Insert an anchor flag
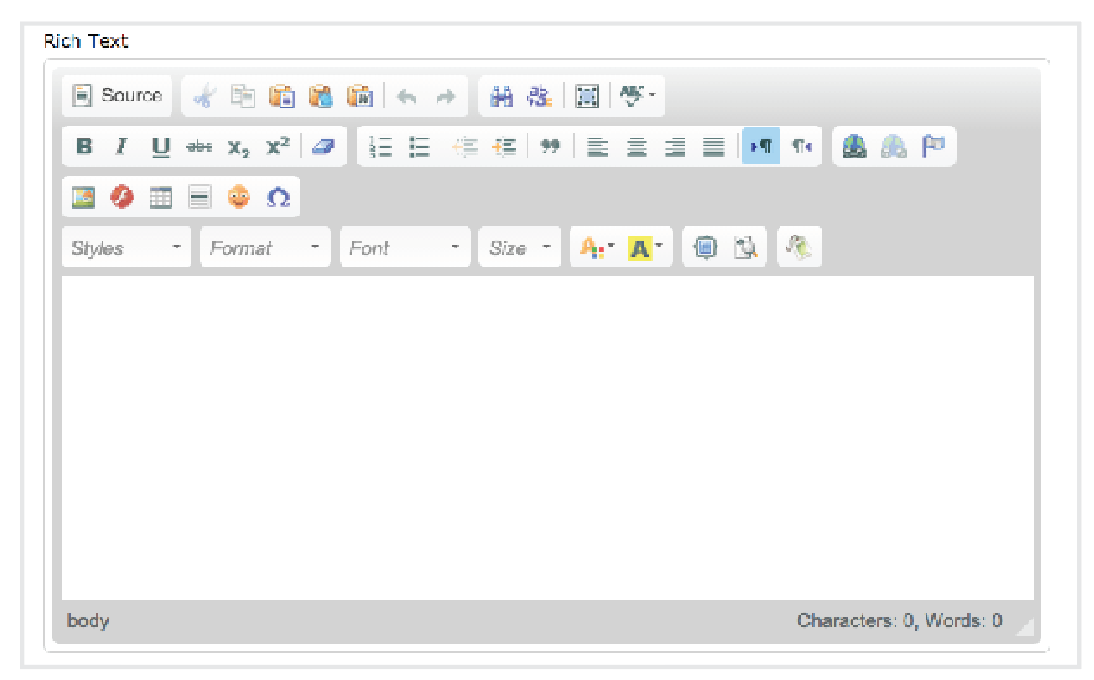Viewport: 1094px width, 680px height. [933, 147]
